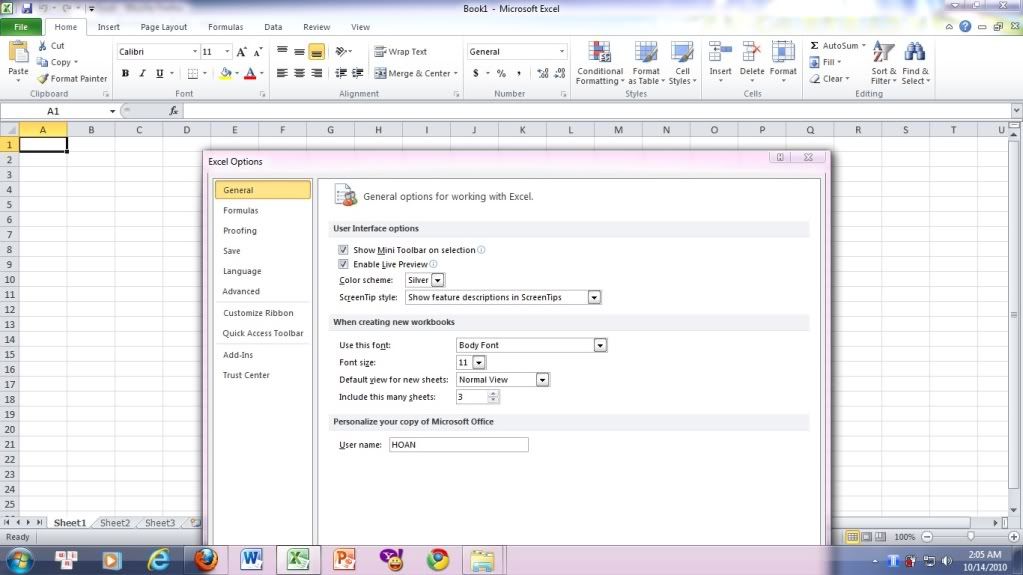Click Save icon in Quick Access Toolbar
This screenshot has width=1023, height=575.
click(x=27, y=8)
